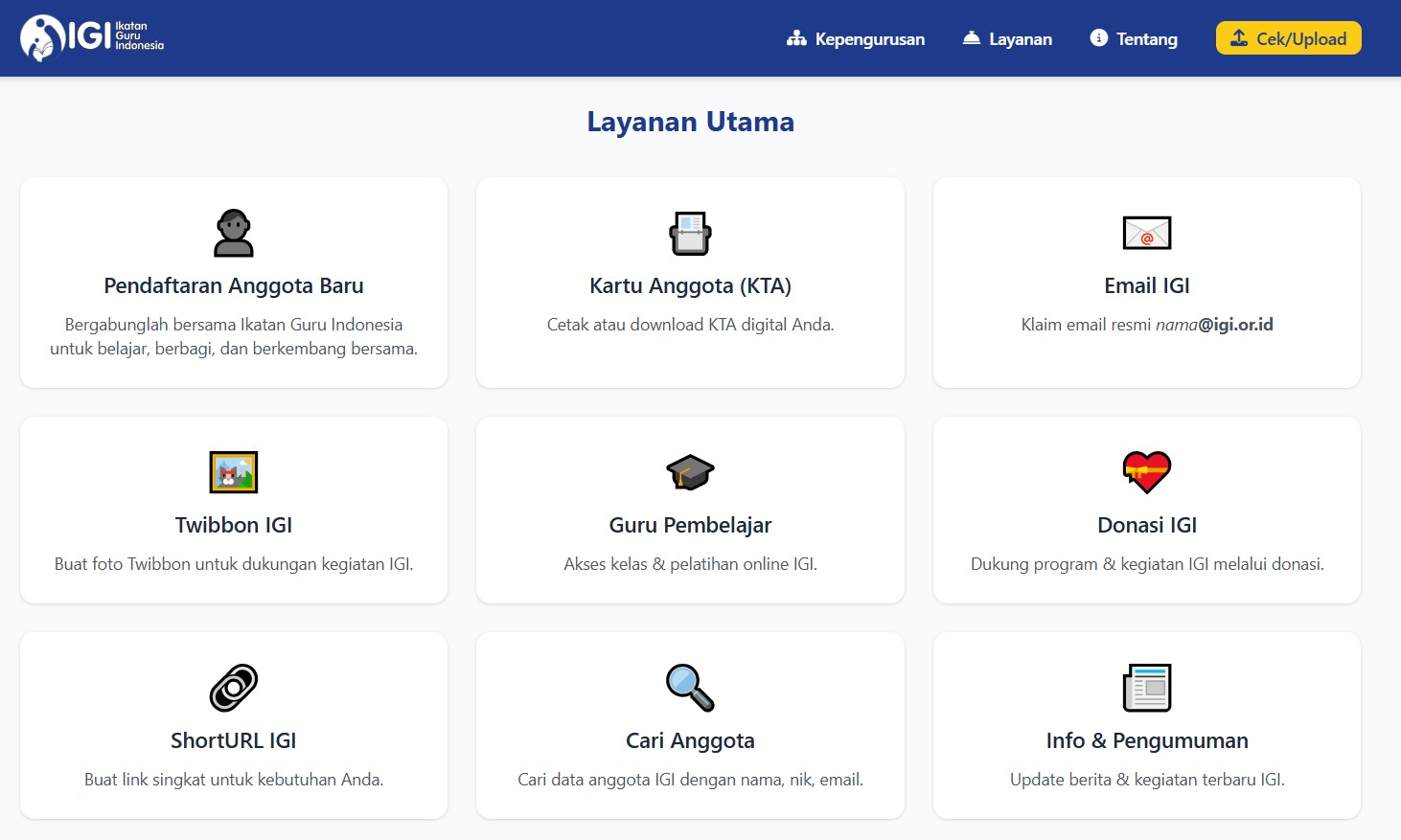Open the Donasi IGI heading link
Screen dimensions: 1401x840
(1146, 525)
